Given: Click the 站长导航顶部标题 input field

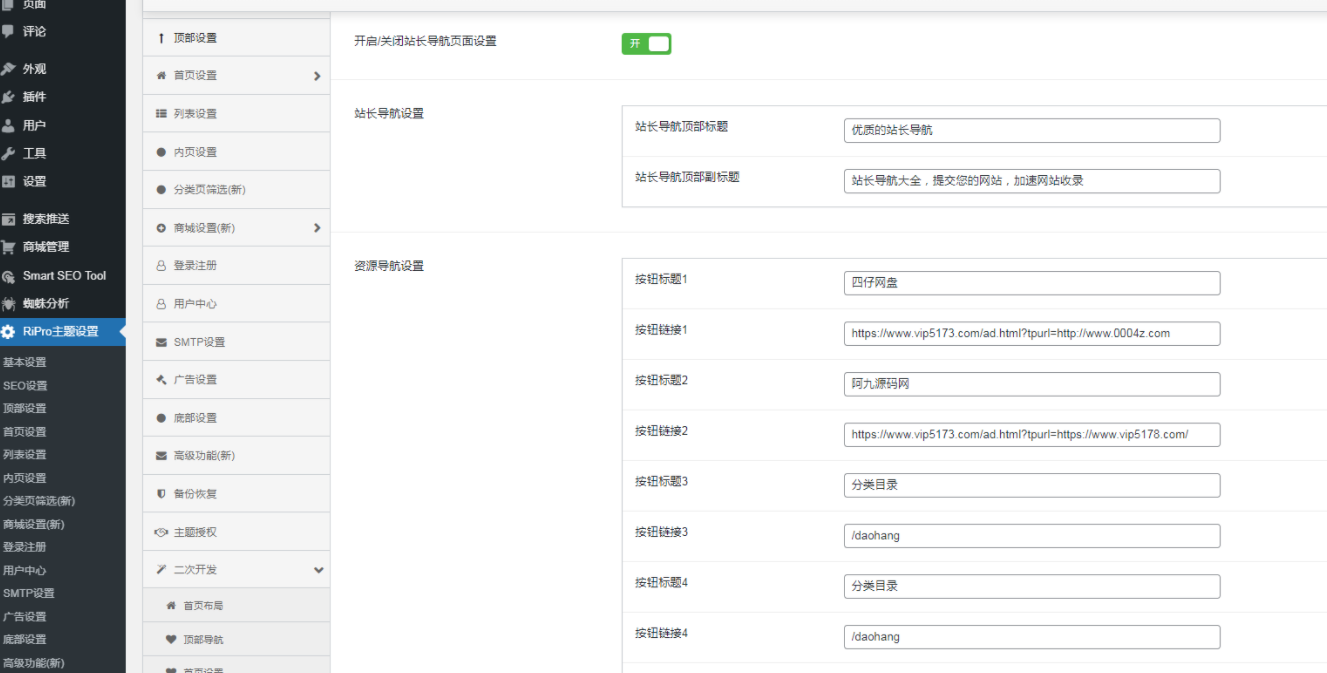Looking at the screenshot, I should coord(1031,130).
